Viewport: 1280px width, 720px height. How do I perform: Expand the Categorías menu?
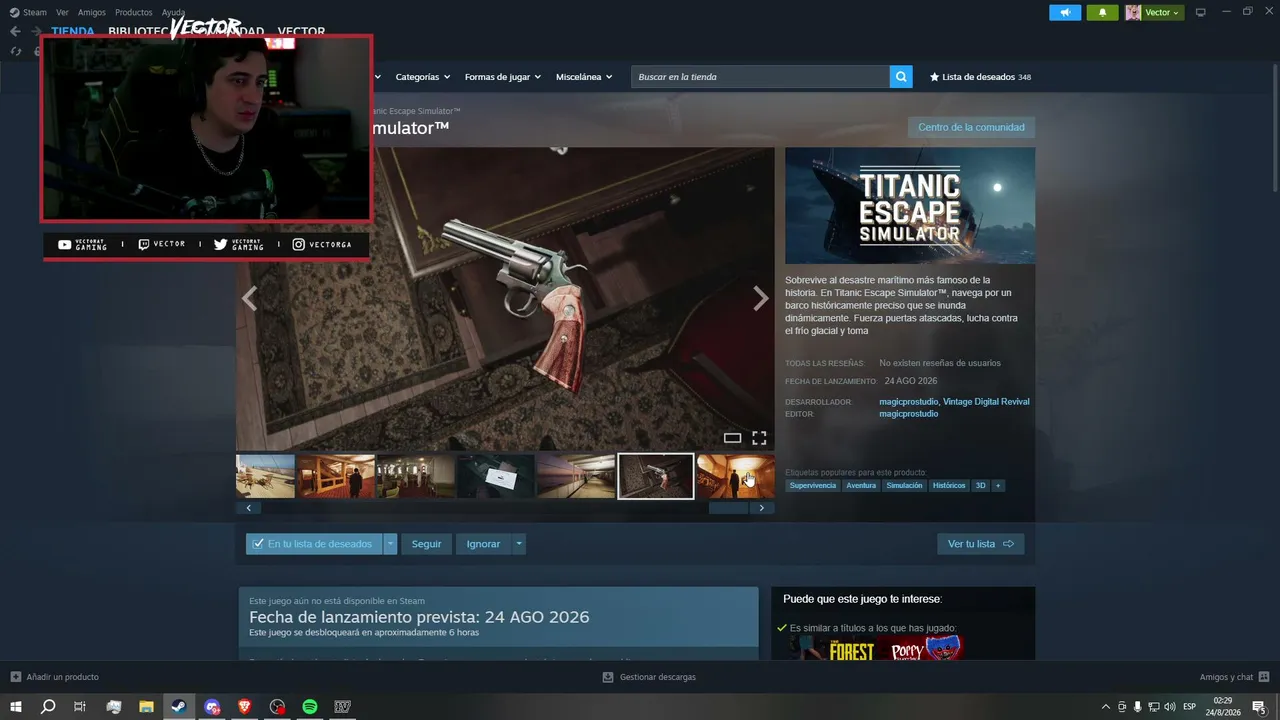click(423, 77)
